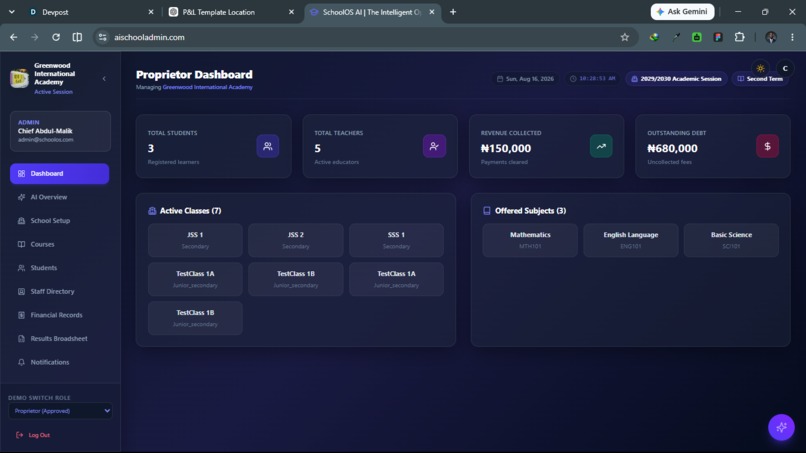Go forward in browser history
The height and width of the screenshot is (453, 806).
coord(34,37)
